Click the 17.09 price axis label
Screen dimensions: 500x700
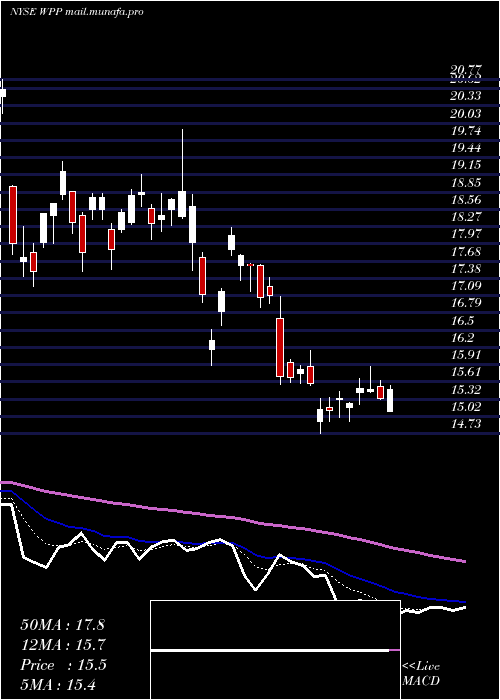[x=466, y=286]
